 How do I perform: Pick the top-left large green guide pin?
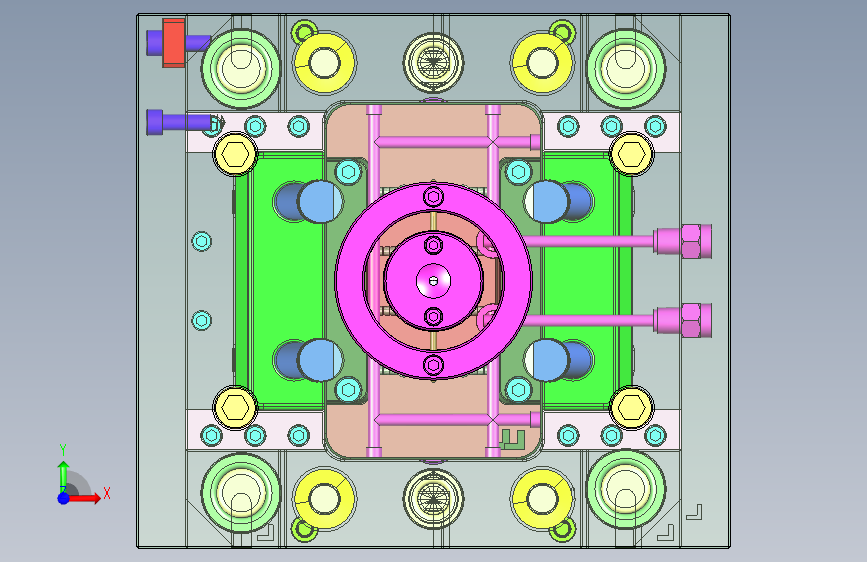pyautogui.click(x=241, y=69)
